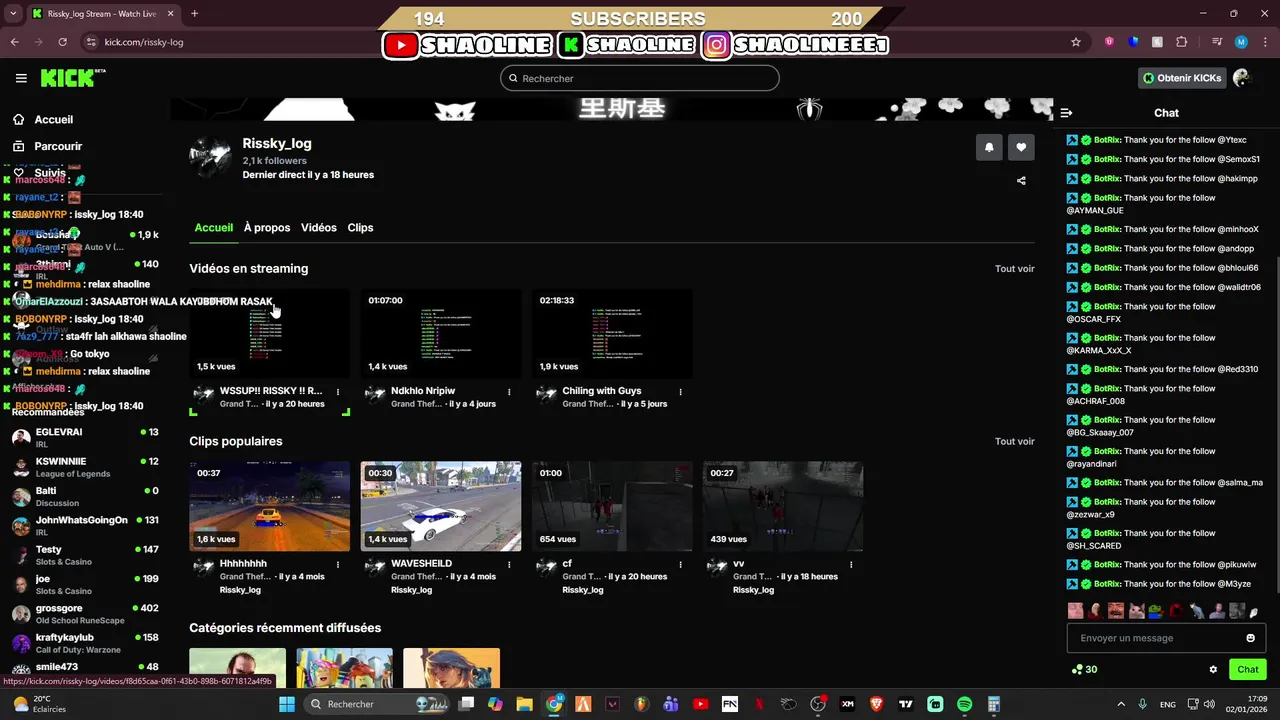The height and width of the screenshot is (720, 1280).
Task: Open a new browser tab with plus
Action: click(x=194, y=14)
